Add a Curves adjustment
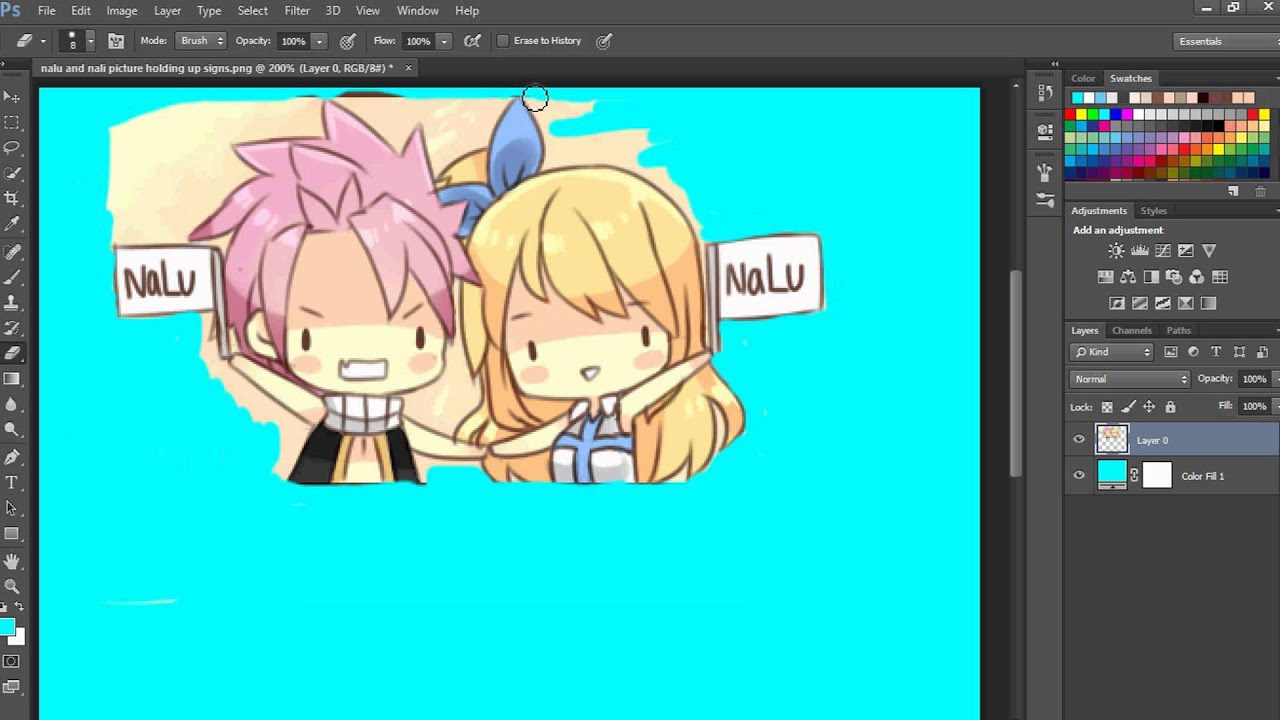 point(1162,251)
